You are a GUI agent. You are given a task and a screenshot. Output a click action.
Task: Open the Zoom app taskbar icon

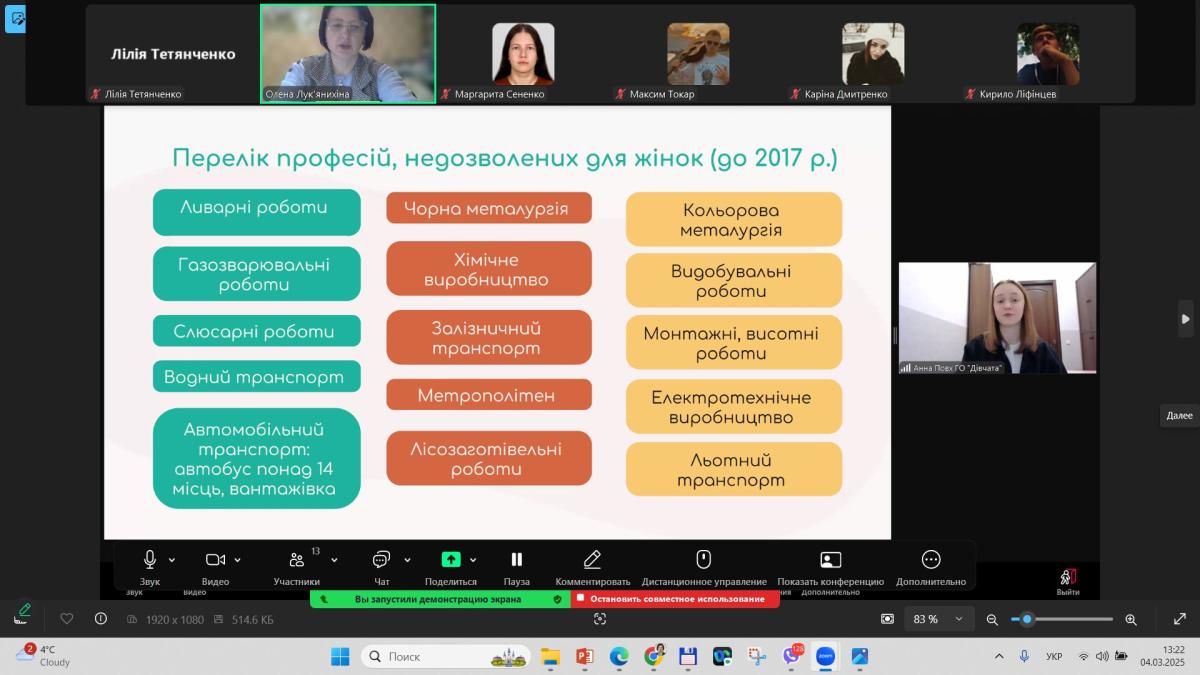825,656
